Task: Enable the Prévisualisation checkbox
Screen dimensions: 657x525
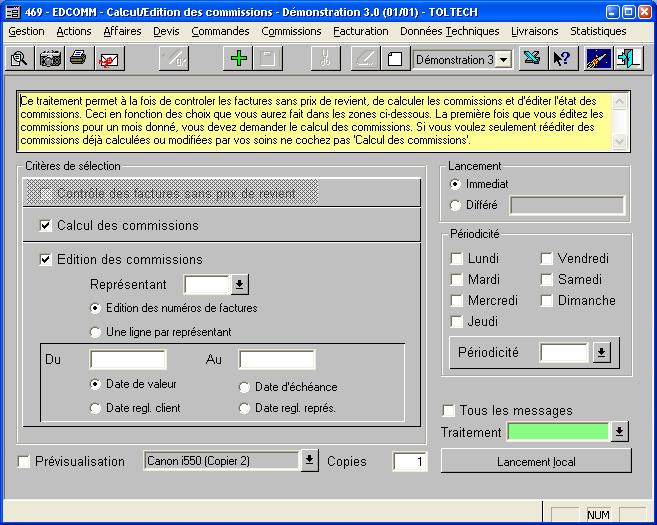Action: click(x=25, y=462)
